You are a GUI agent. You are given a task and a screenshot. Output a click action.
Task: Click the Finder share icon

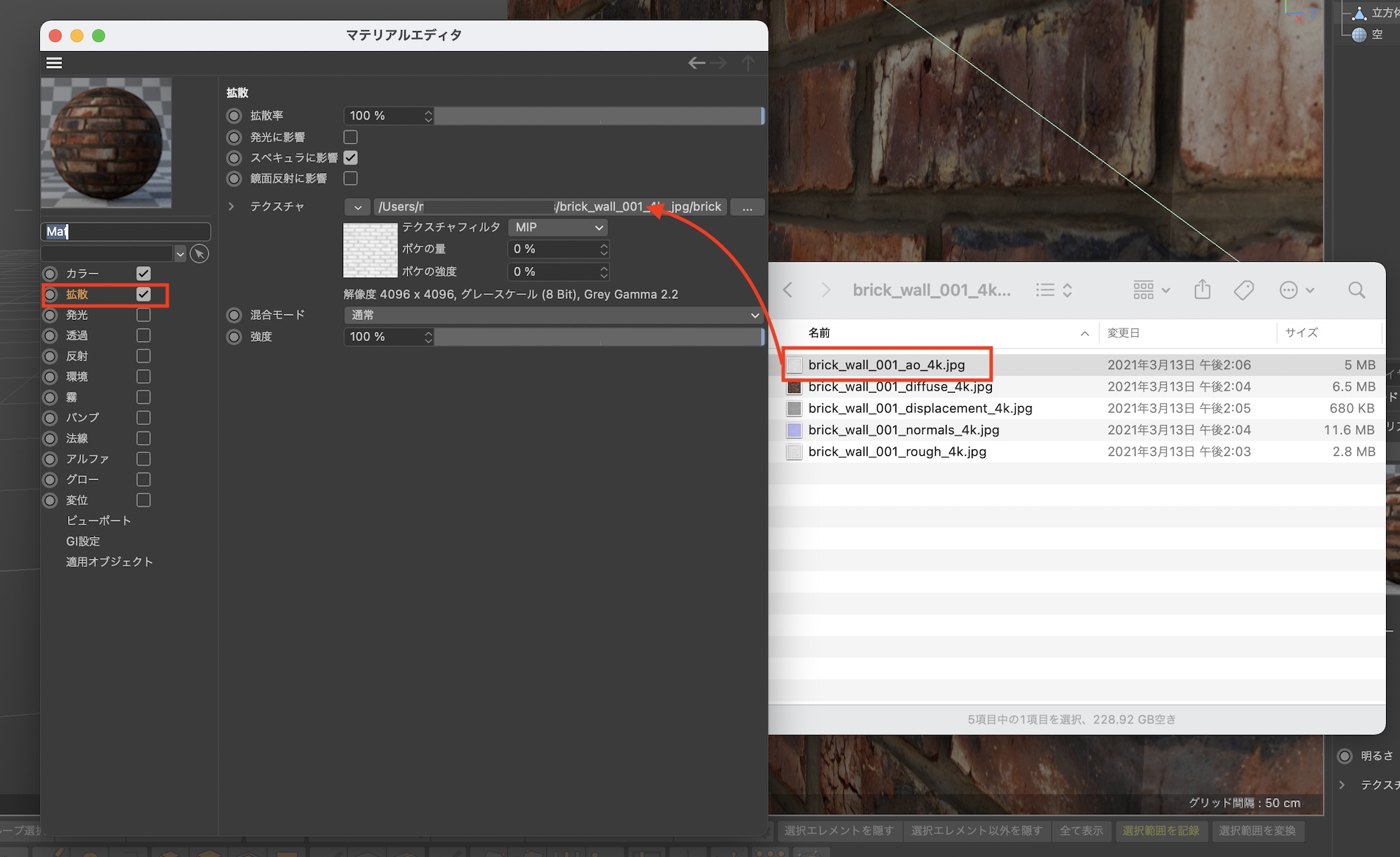click(x=1202, y=290)
